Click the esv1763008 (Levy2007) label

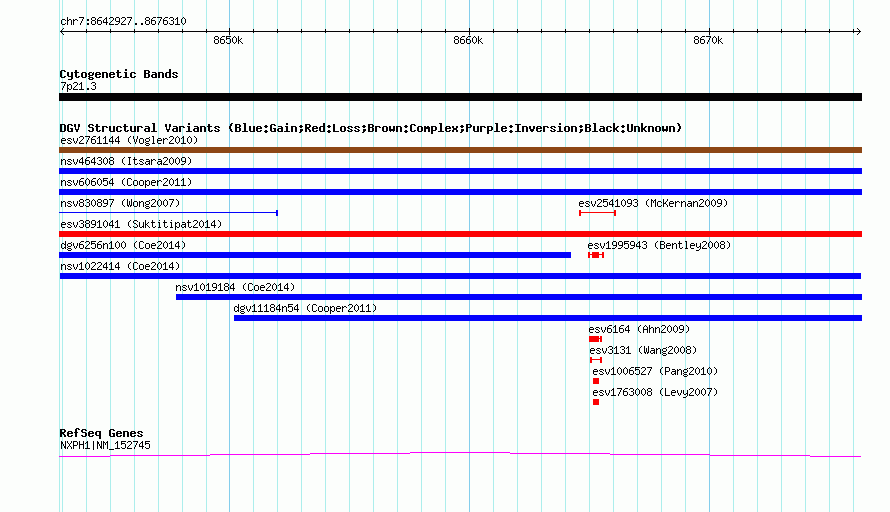655,392
